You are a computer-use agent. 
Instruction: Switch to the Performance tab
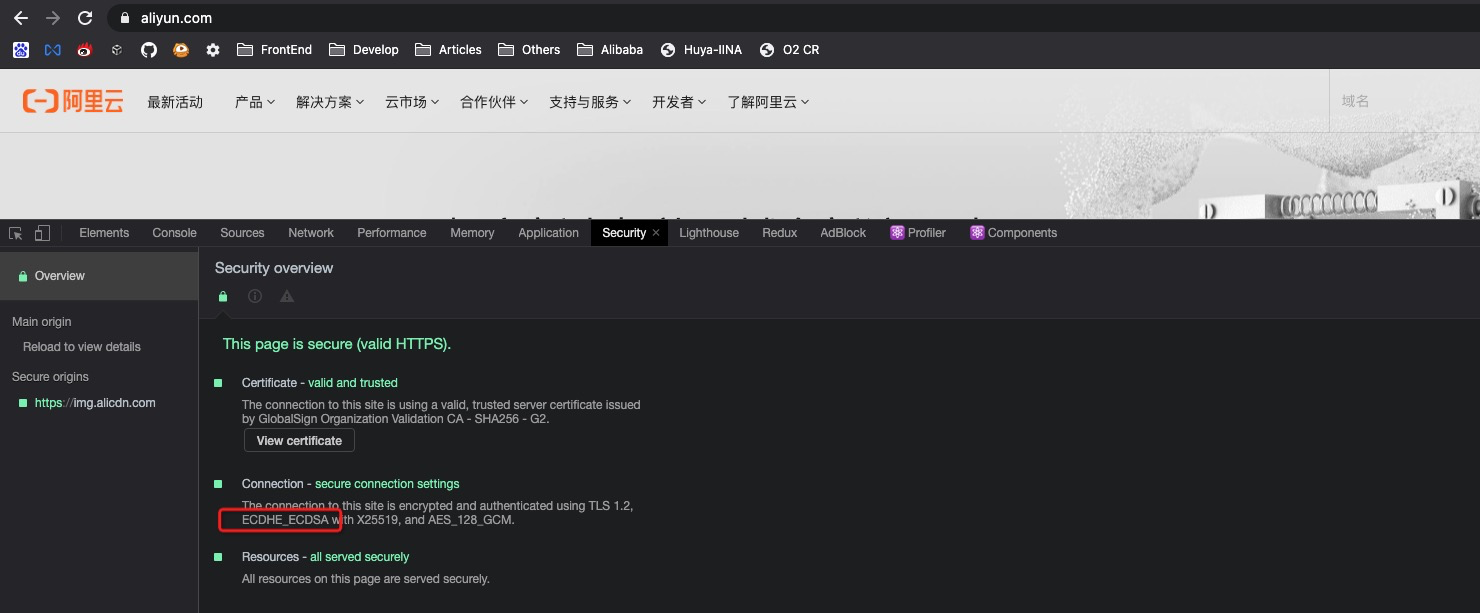click(x=392, y=233)
